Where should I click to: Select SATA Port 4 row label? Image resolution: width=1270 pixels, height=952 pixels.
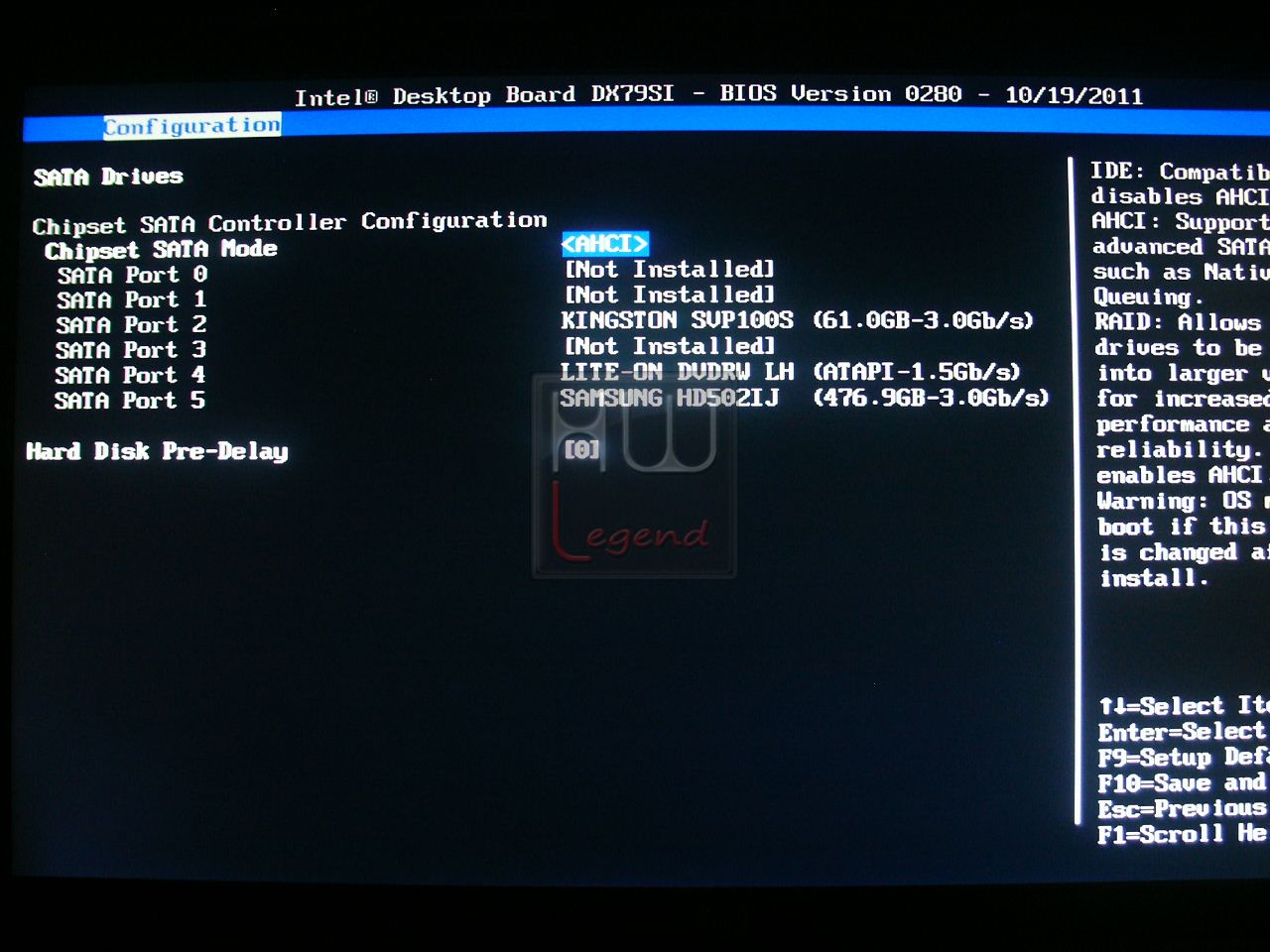tap(130, 375)
